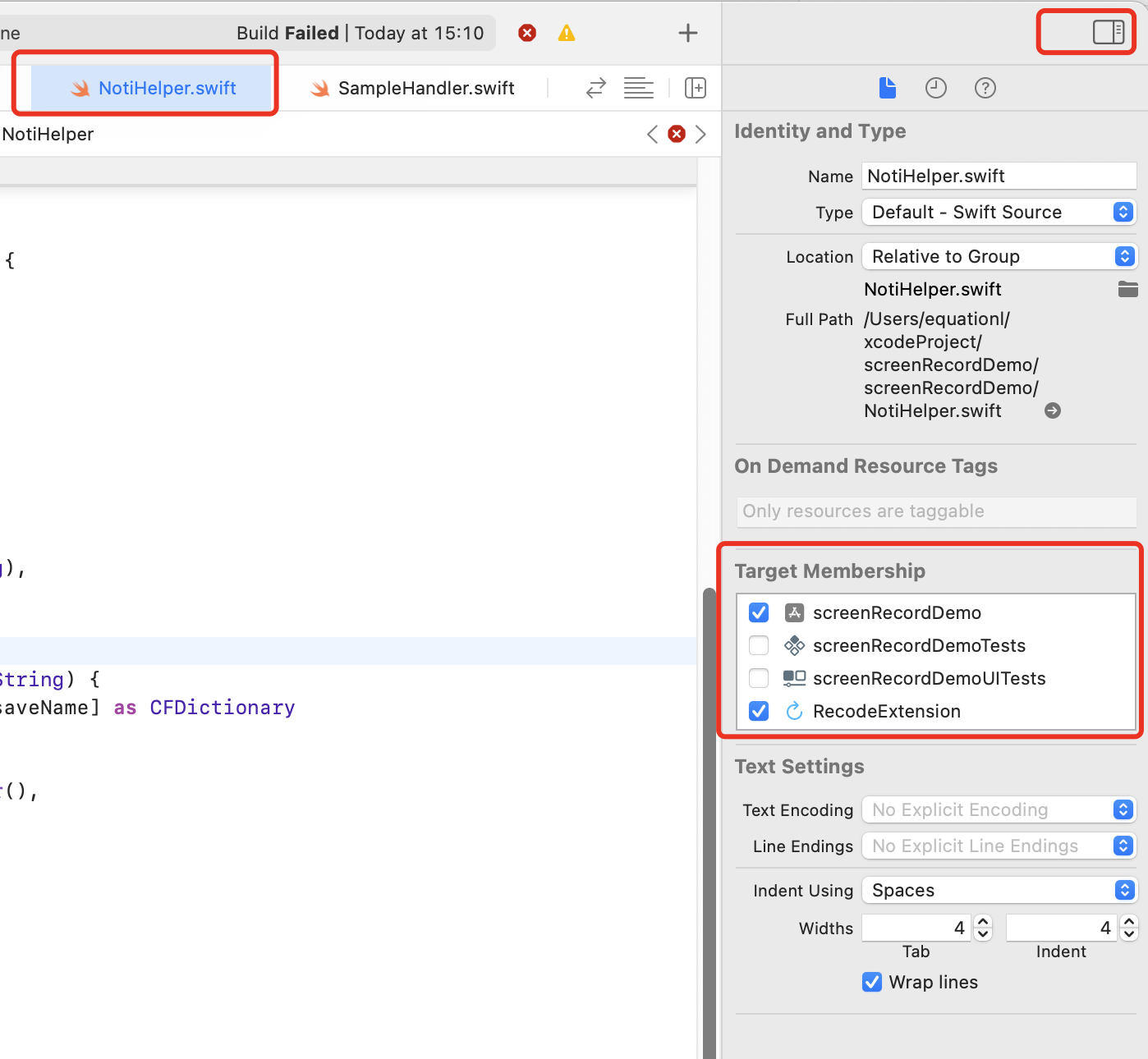Enable screenRecordDemoUITests target membership
Viewport: 1148px width, 1059px height.
(759, 678)
